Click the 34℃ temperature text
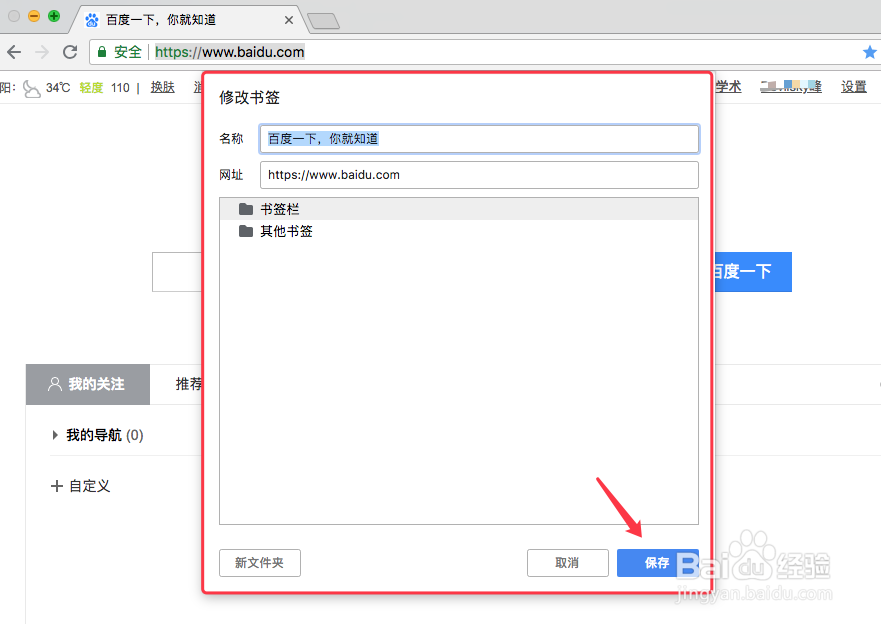 coord(58,88)
